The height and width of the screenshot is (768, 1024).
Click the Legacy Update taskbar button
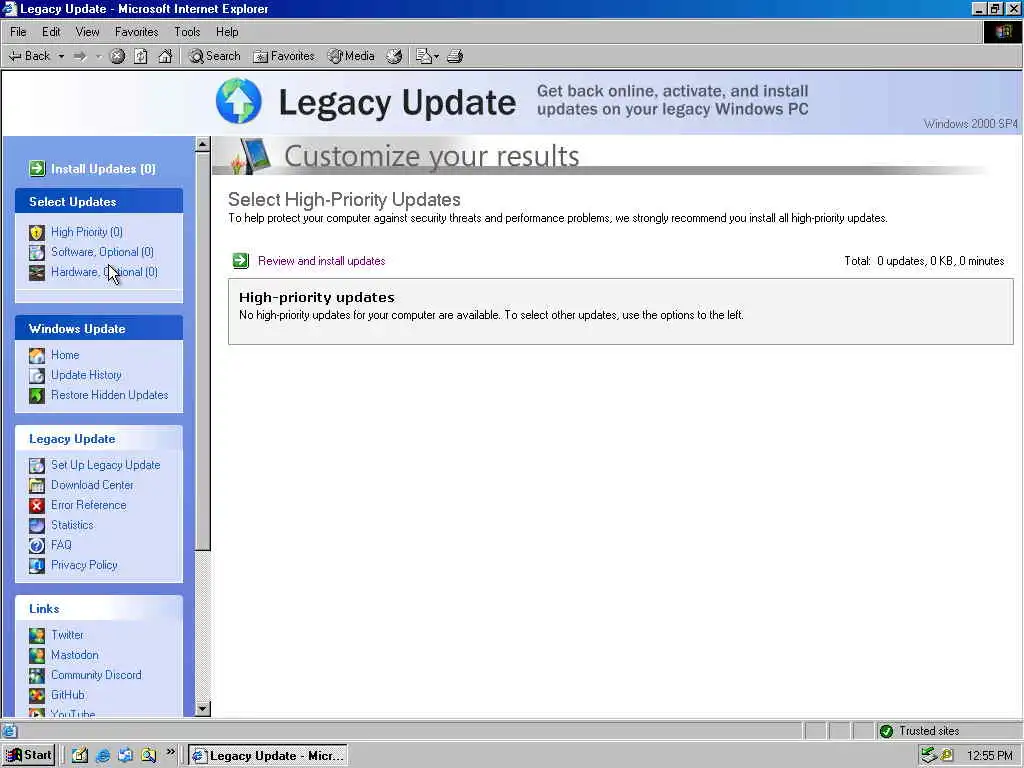268,756
